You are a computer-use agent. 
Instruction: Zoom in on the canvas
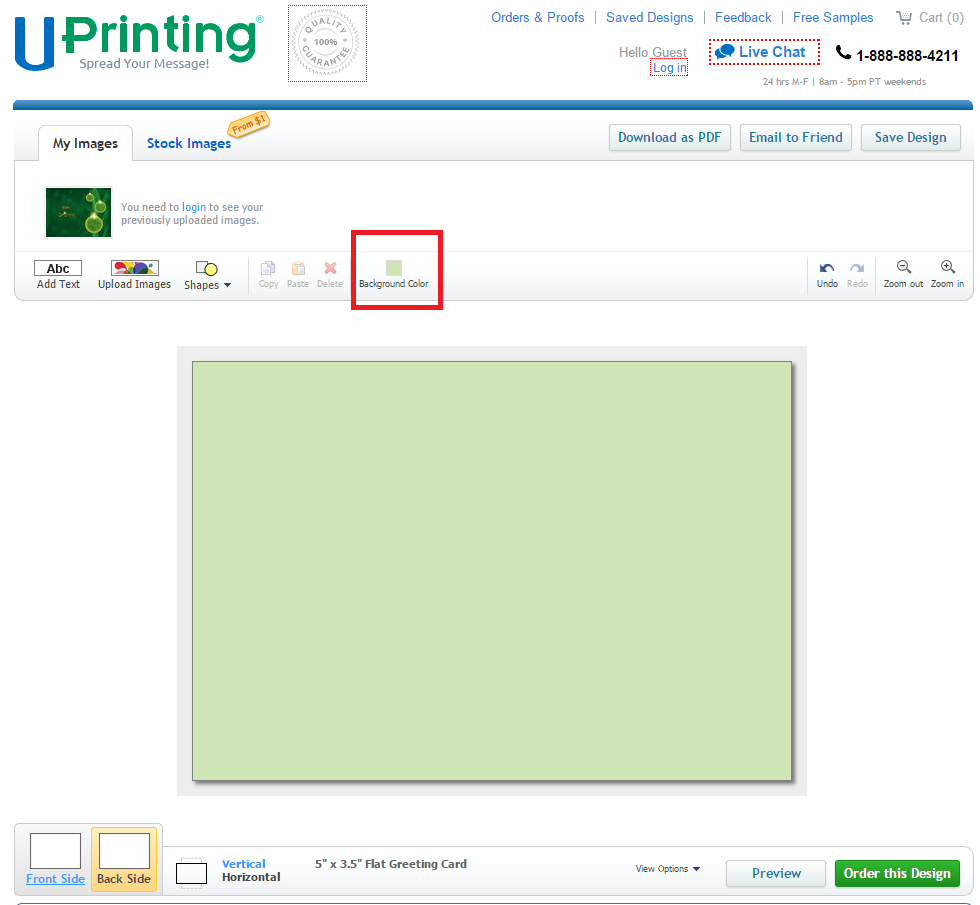pyautogui.click(x=947, y=268)
